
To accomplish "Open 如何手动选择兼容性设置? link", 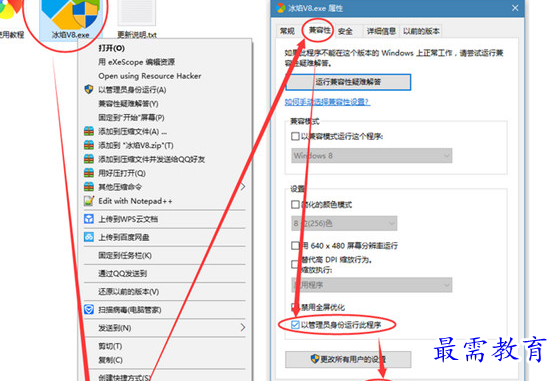I will 327,102.
